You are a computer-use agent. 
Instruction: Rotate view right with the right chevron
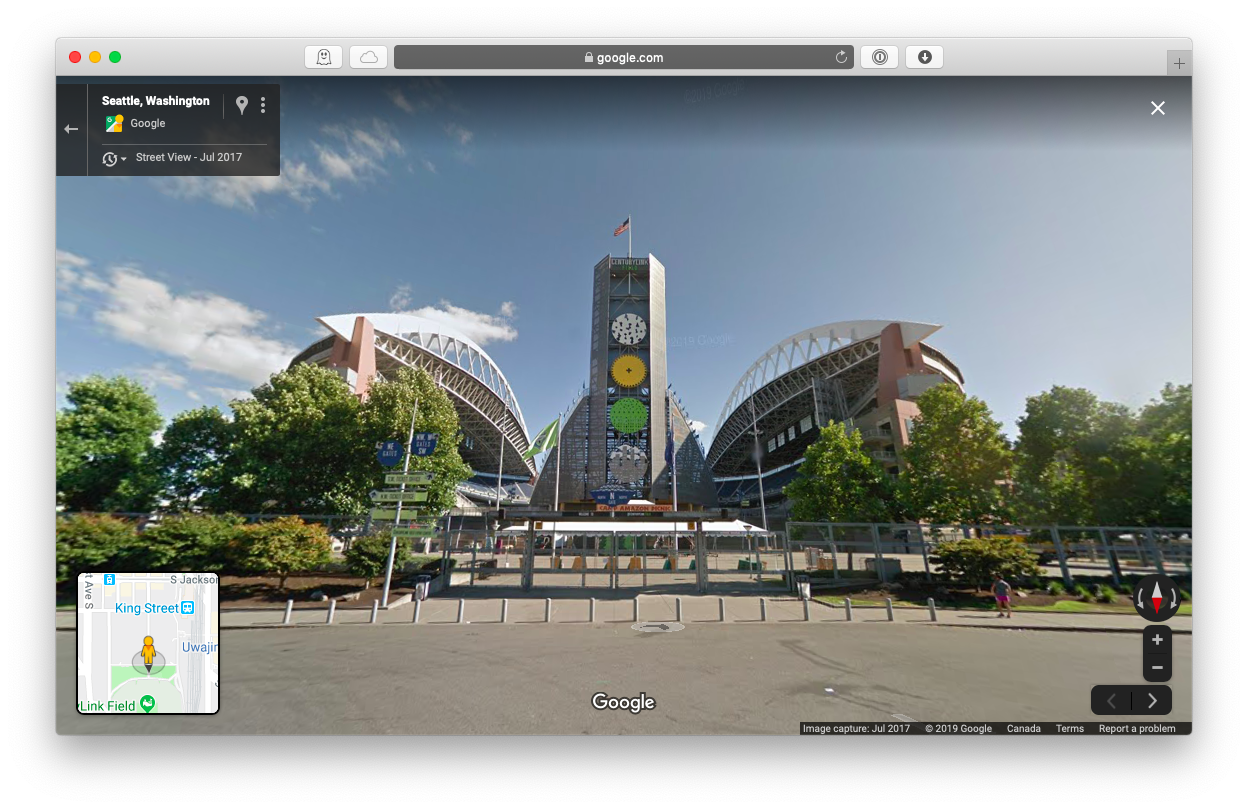point(1152,700)
